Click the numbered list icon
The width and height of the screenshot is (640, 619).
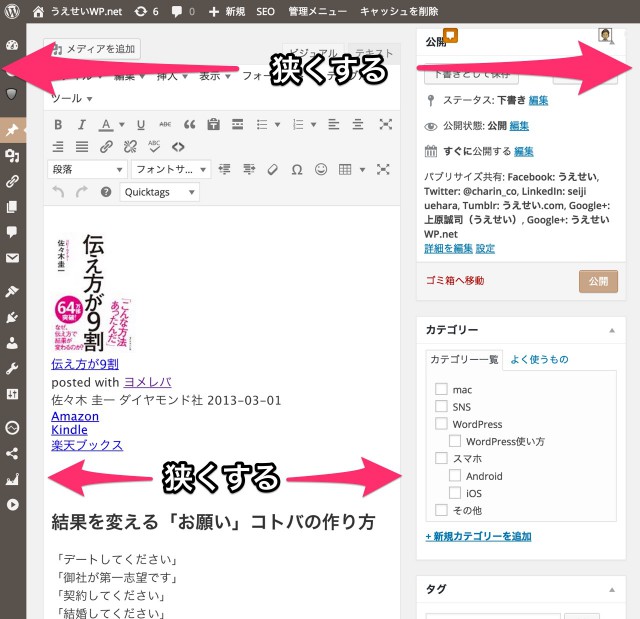coord(298,124)
